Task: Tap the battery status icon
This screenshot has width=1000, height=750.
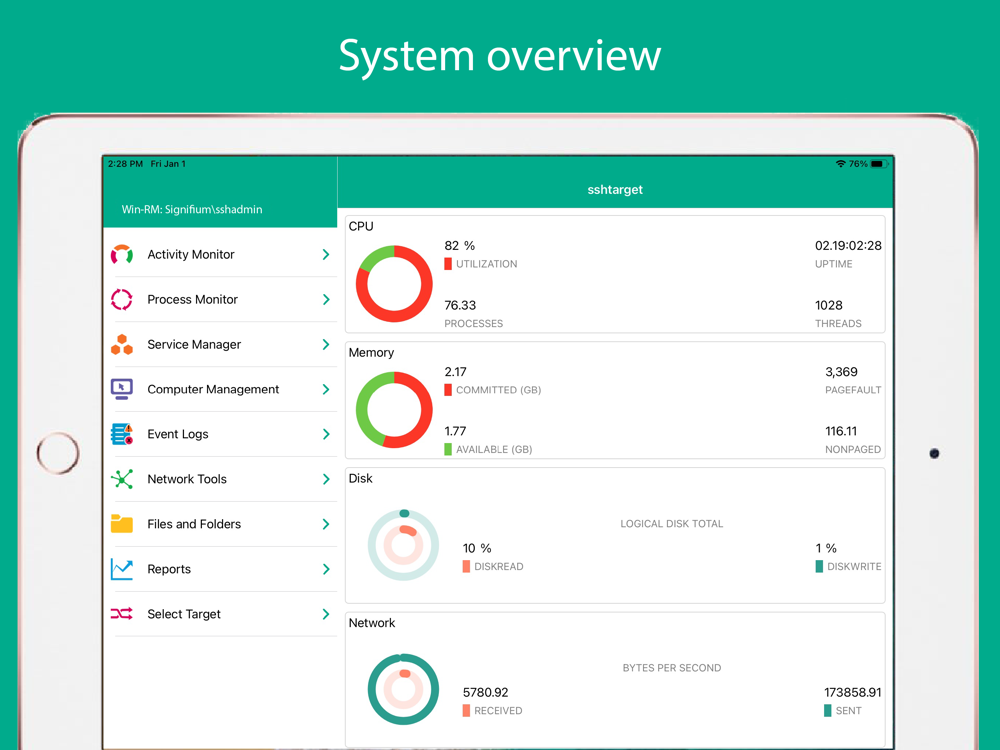Action: coord(879,164)
